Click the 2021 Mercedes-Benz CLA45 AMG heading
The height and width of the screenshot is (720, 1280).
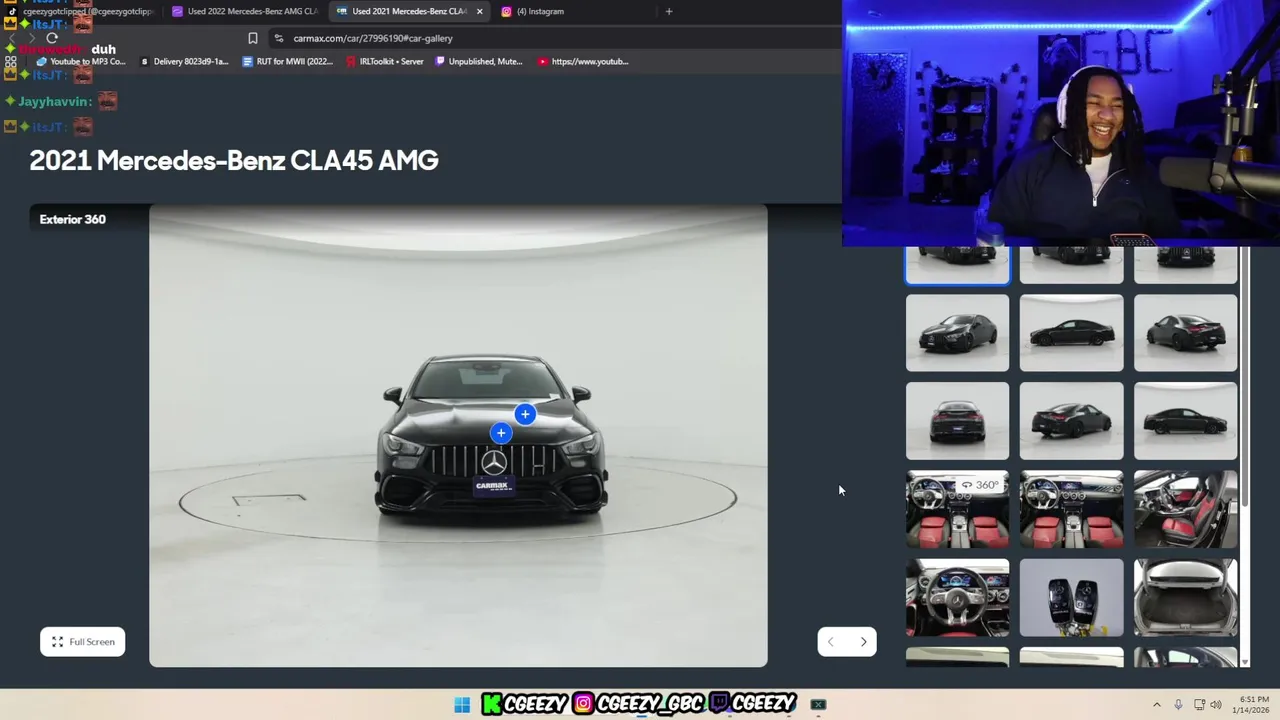[234, 160]
